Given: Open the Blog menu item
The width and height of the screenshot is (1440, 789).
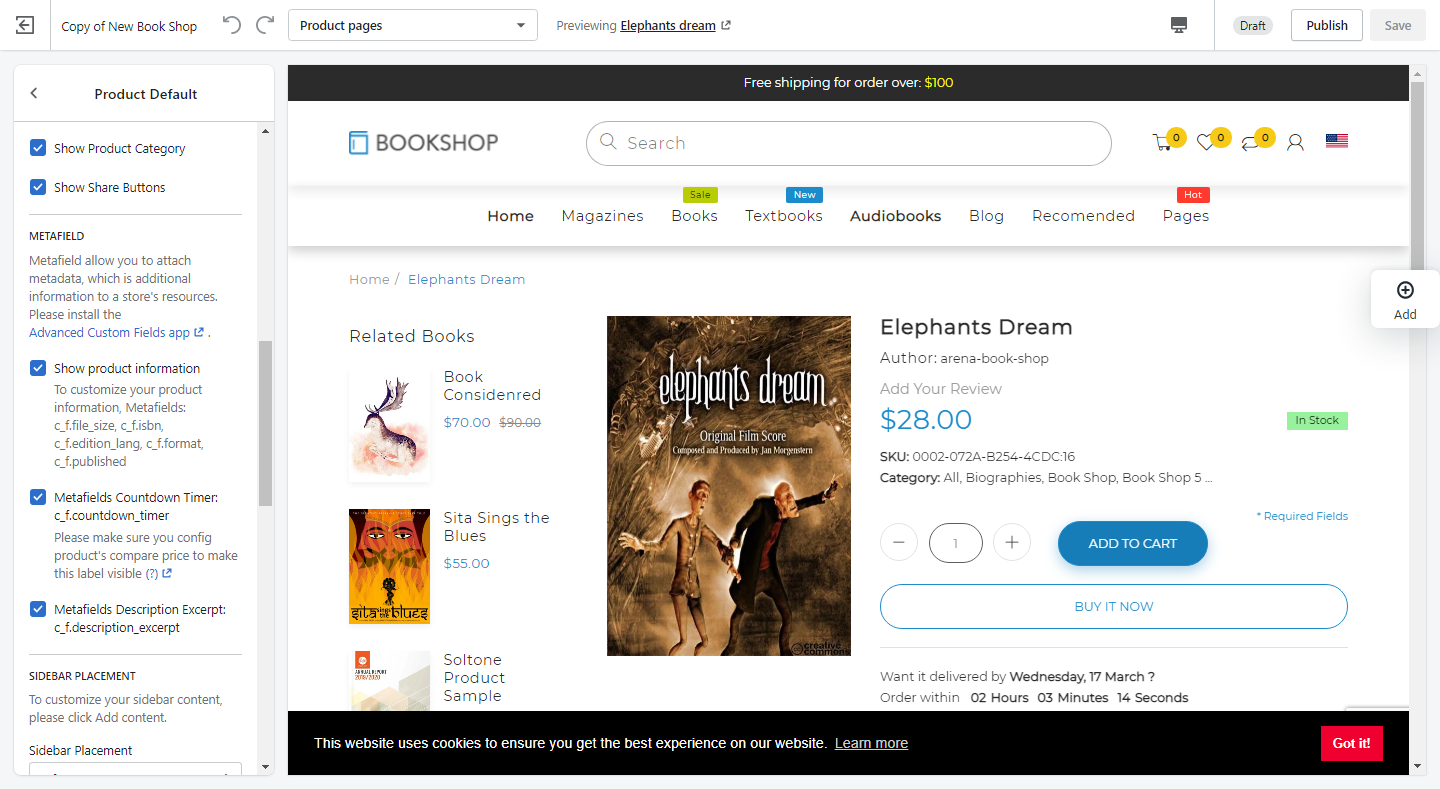Looking at the screenshot, I should click(x=986, y=216).
